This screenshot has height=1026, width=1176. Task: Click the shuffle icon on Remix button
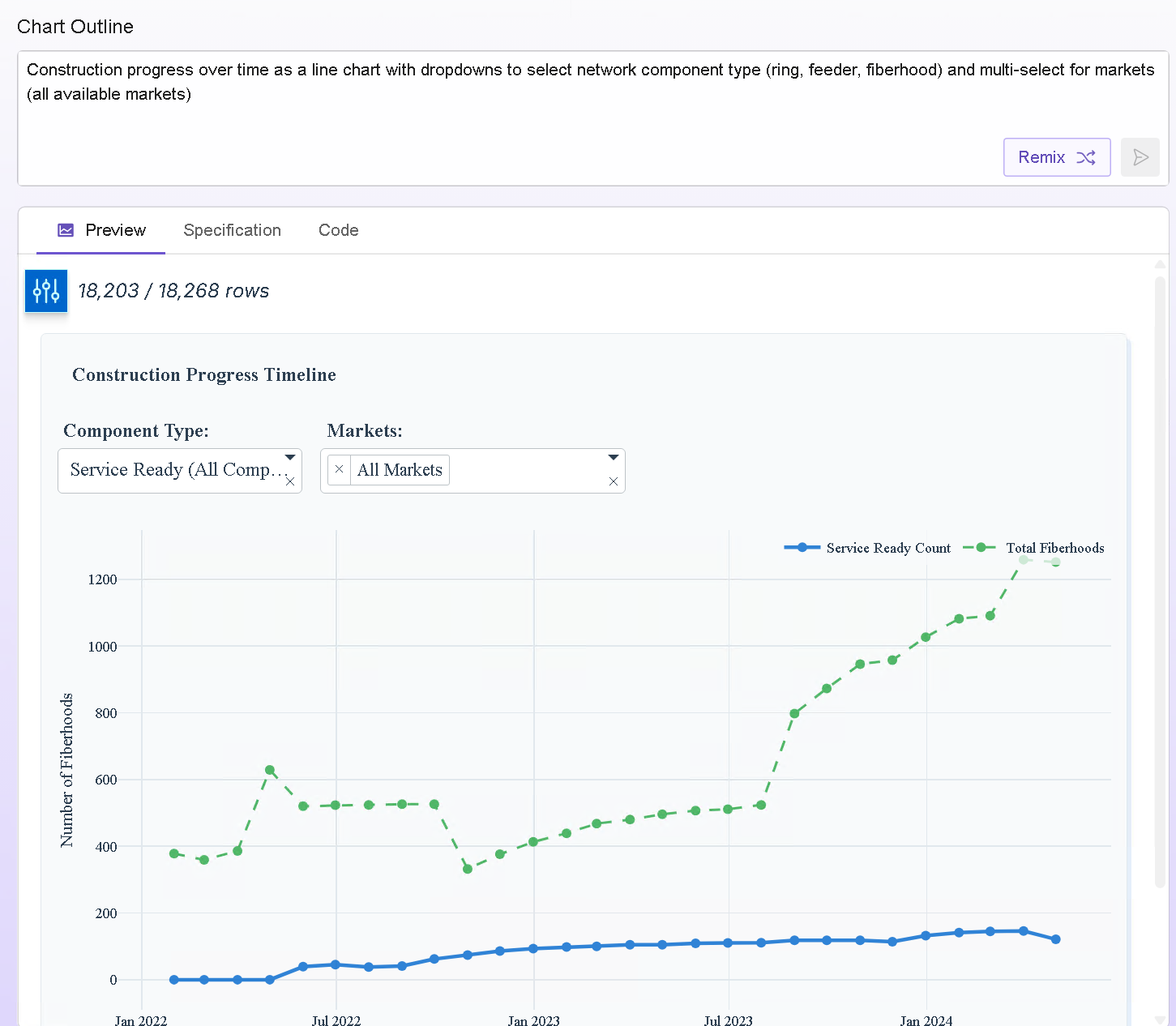point(1086,157)
